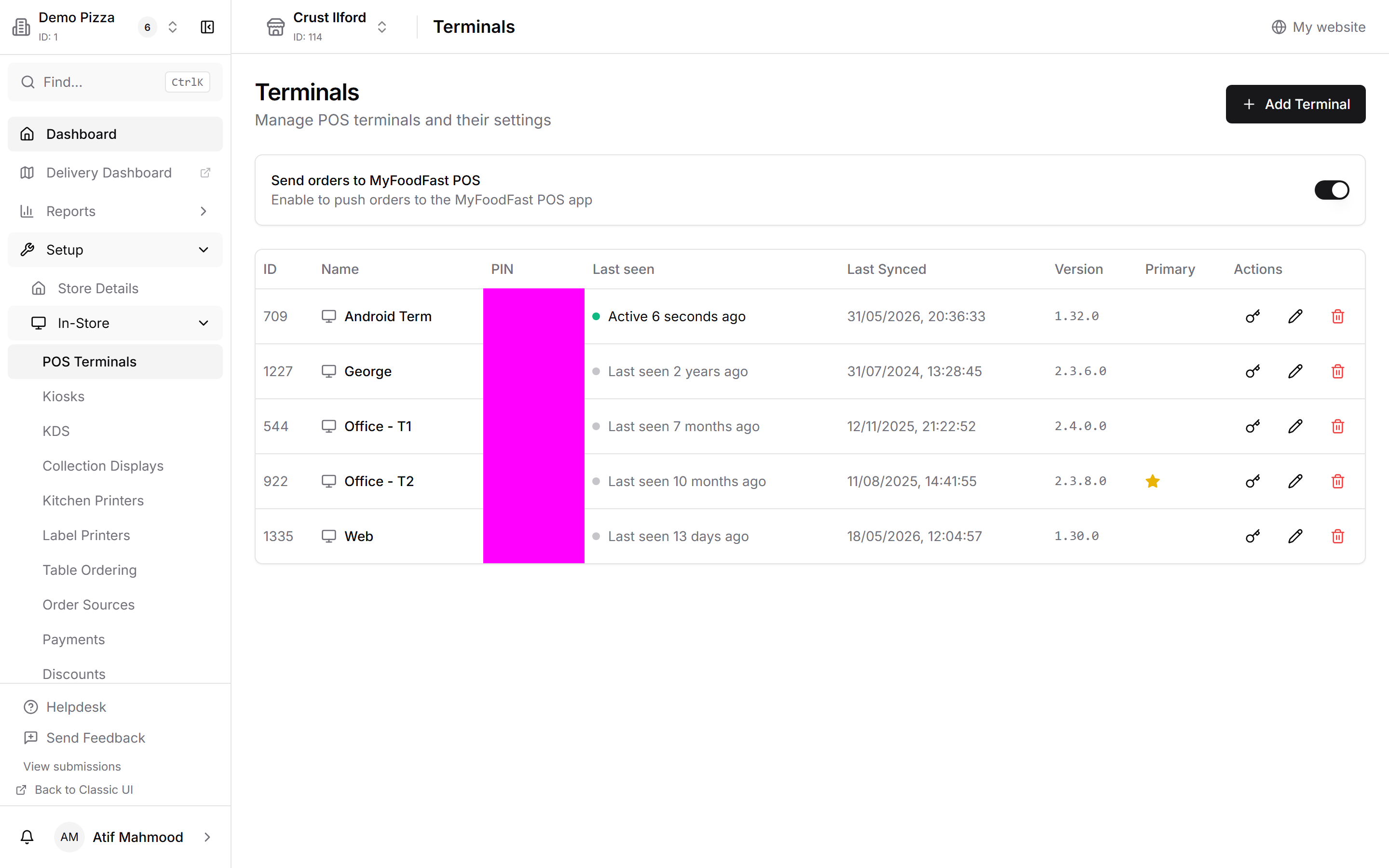Image resolution: width=1389 pixels, height=868 pixels.
Task: Click the Delivery Dashboard external link icon
Action: pos(205,173)
